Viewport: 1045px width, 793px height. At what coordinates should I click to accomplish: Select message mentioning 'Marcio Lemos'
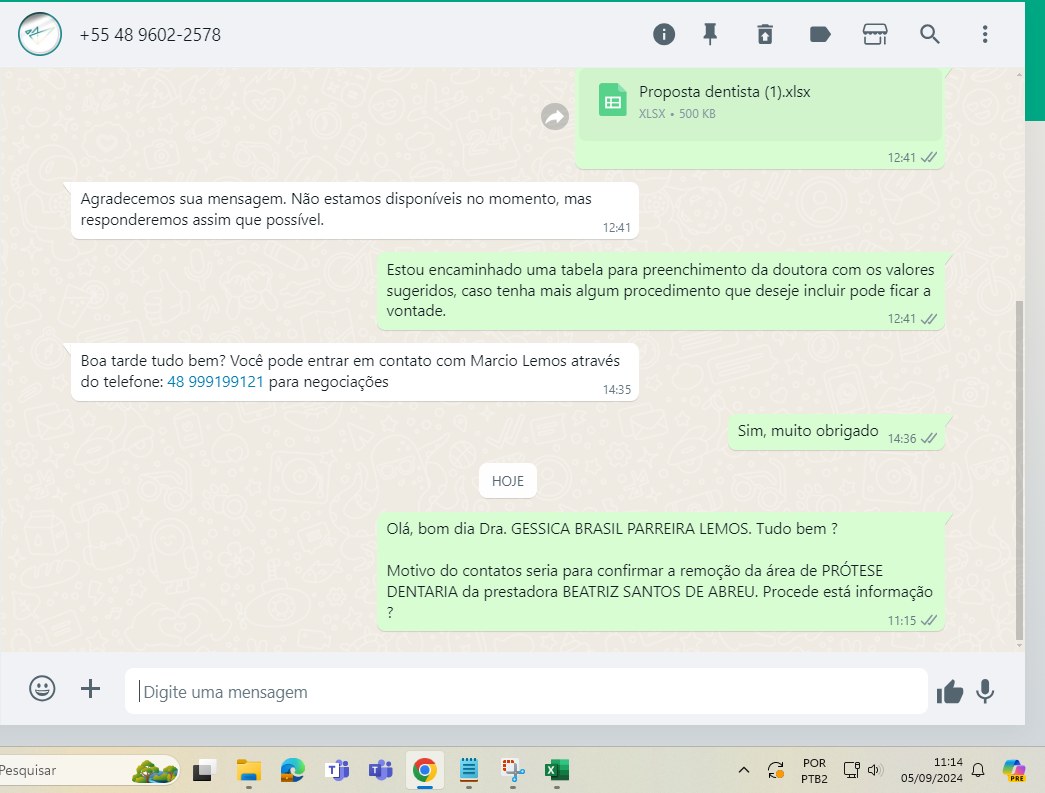click(x=355, y=372)
